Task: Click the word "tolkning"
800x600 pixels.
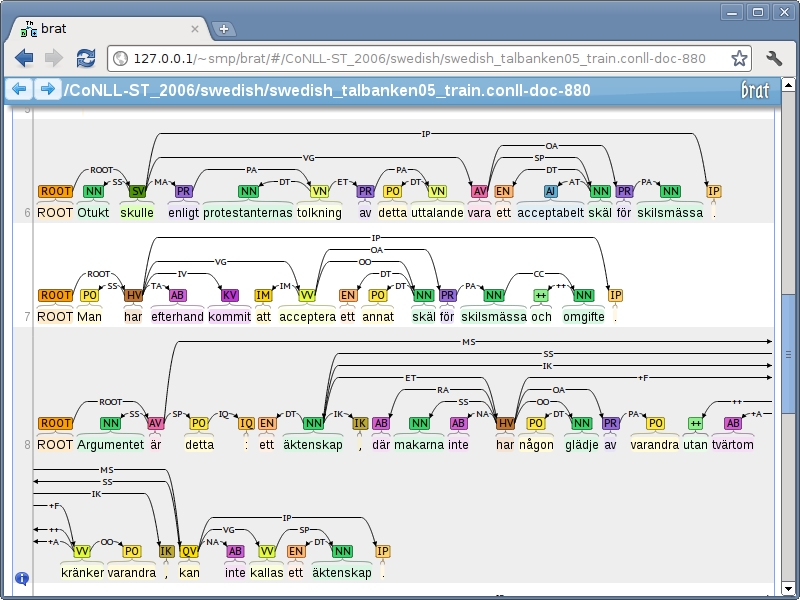Action: [x=319, y=213]
